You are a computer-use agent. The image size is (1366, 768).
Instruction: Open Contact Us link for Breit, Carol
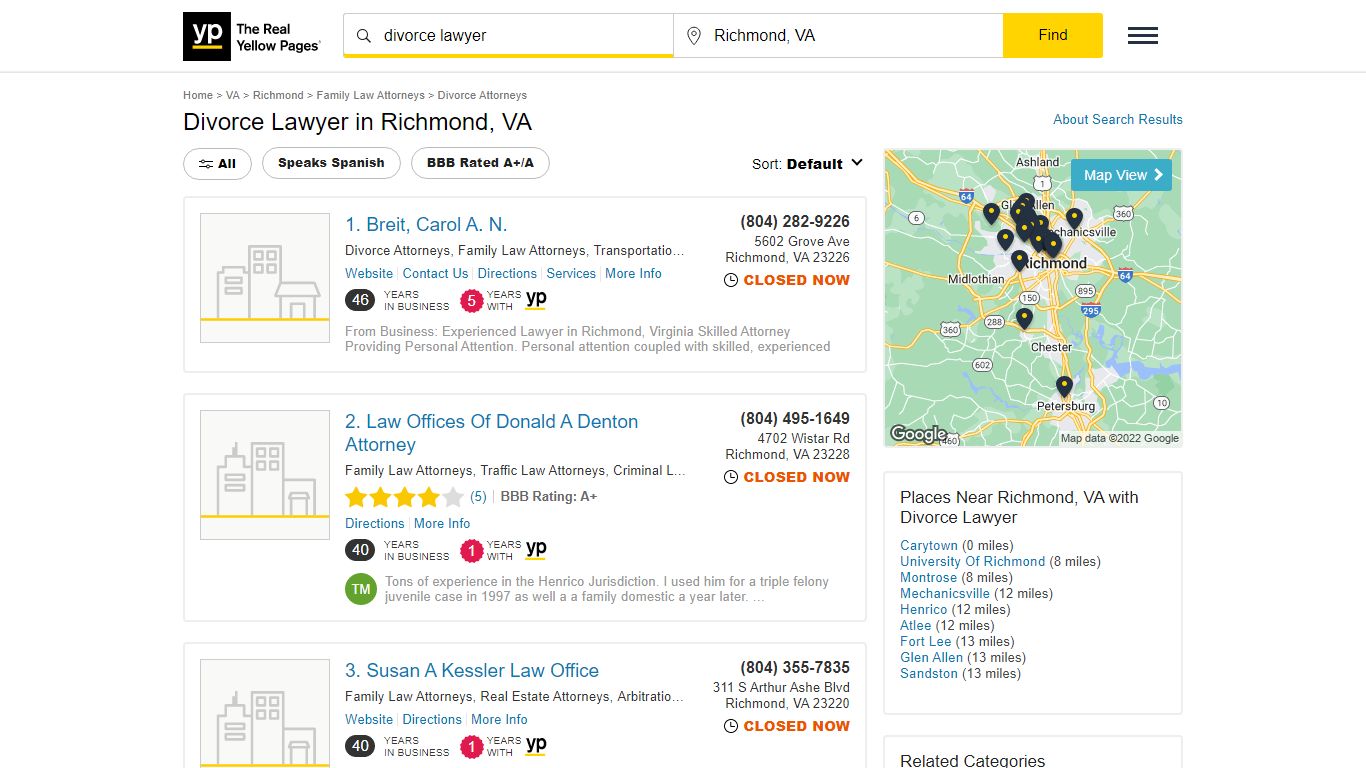click(435, 273)
